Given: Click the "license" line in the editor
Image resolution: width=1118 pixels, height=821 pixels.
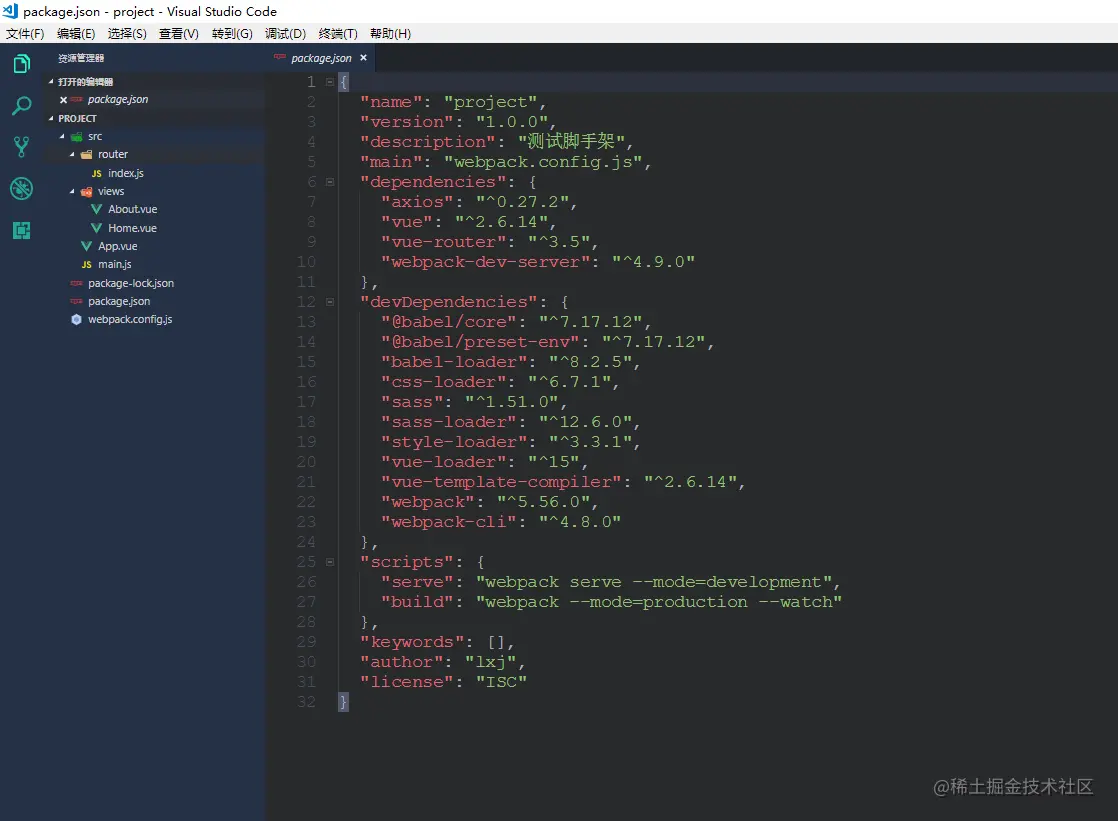Looking at the screenshot, I should pos(443,682).
